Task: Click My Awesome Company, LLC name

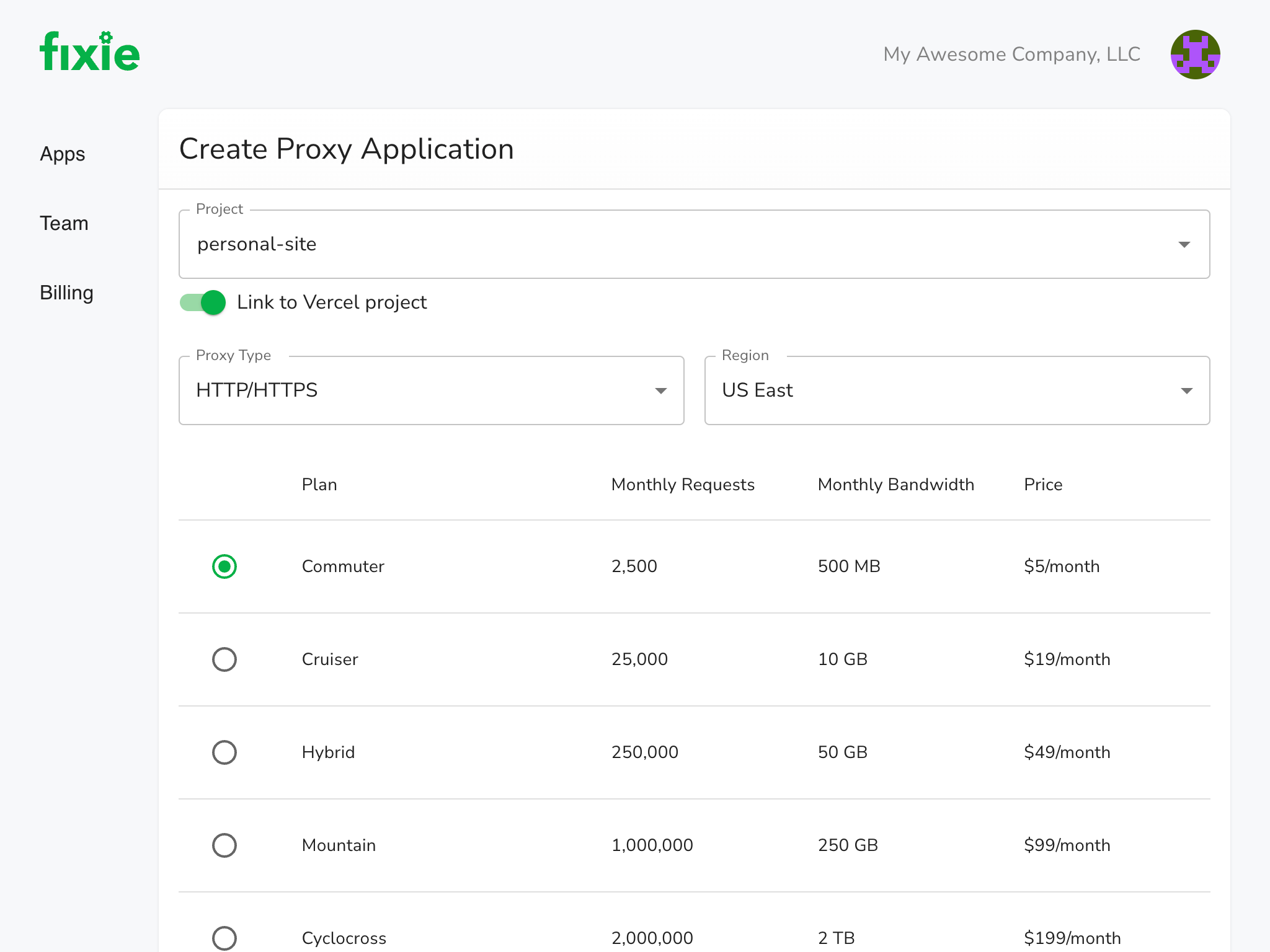Action: [1011, 55]
